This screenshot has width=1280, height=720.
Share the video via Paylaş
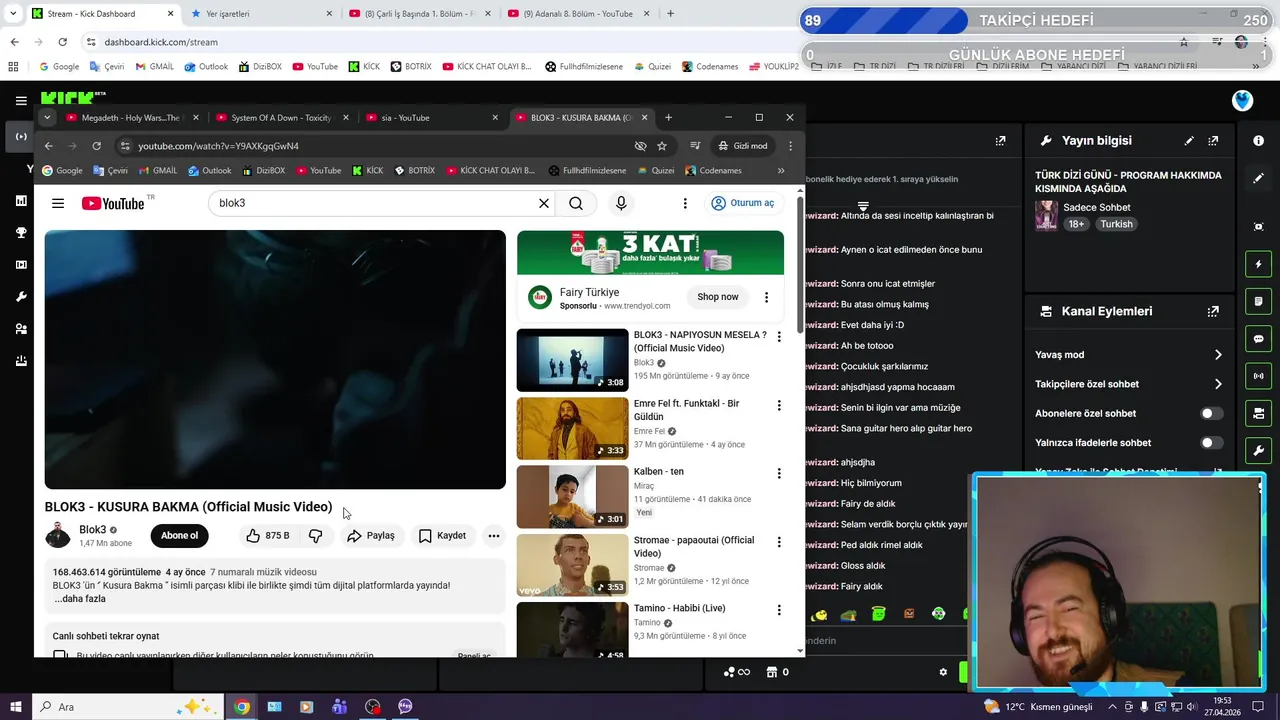371,536
